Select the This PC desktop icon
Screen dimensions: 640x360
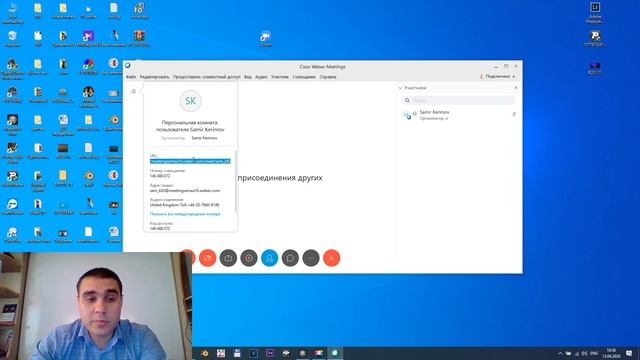(12, 12)
